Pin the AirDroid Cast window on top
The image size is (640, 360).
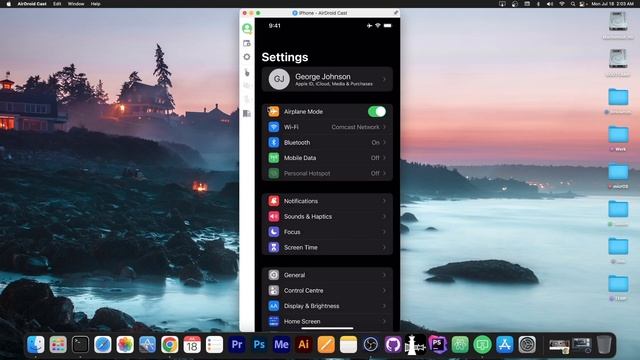[x=396, y=13]
